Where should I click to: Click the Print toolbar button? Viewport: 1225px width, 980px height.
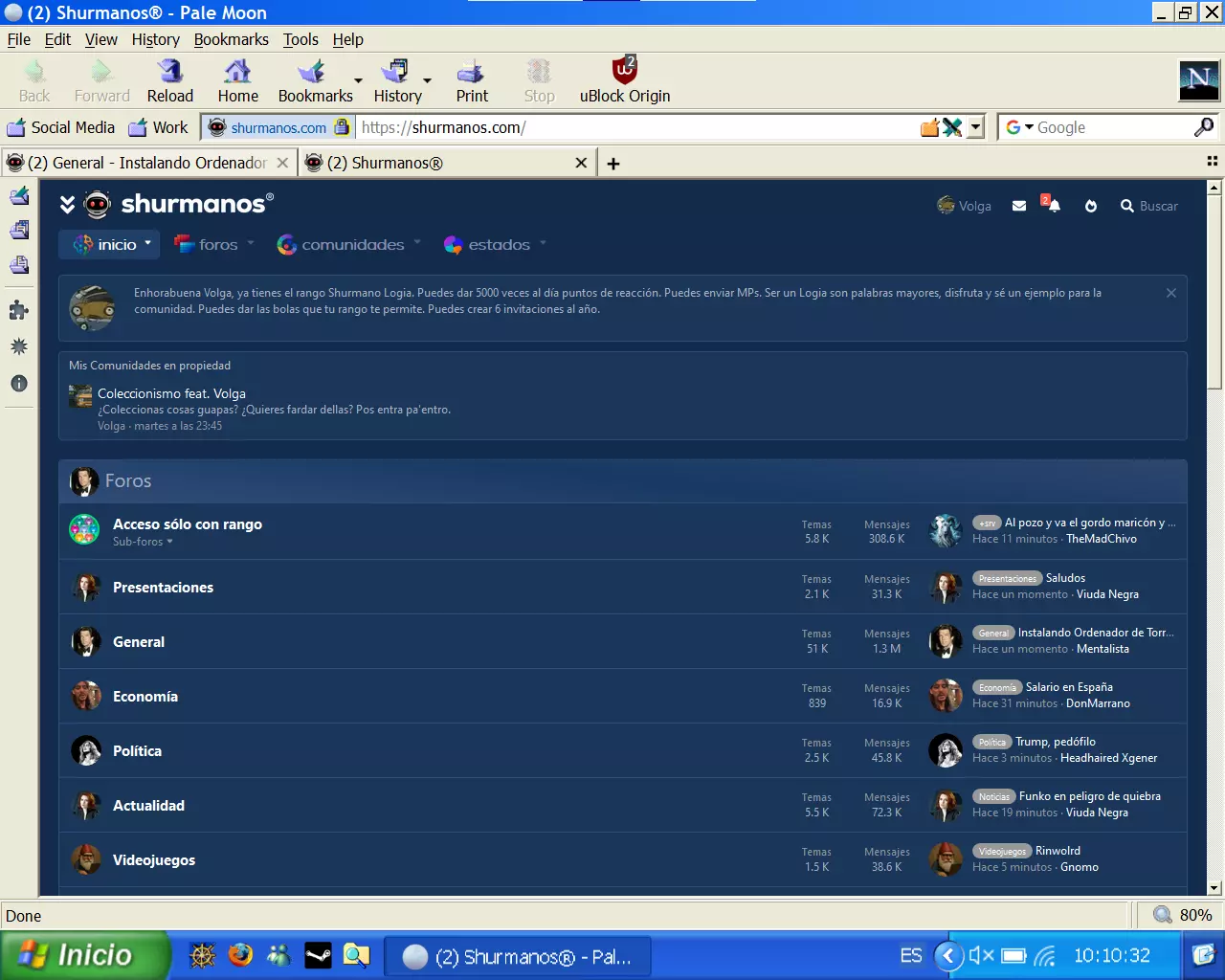point(472,80)
